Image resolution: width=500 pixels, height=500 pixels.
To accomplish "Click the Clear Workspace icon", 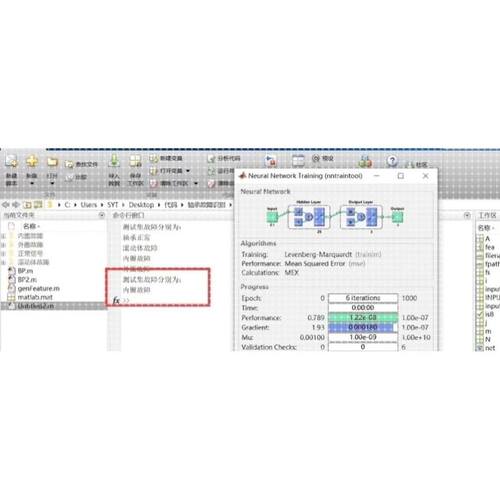I will click(153, 183).
